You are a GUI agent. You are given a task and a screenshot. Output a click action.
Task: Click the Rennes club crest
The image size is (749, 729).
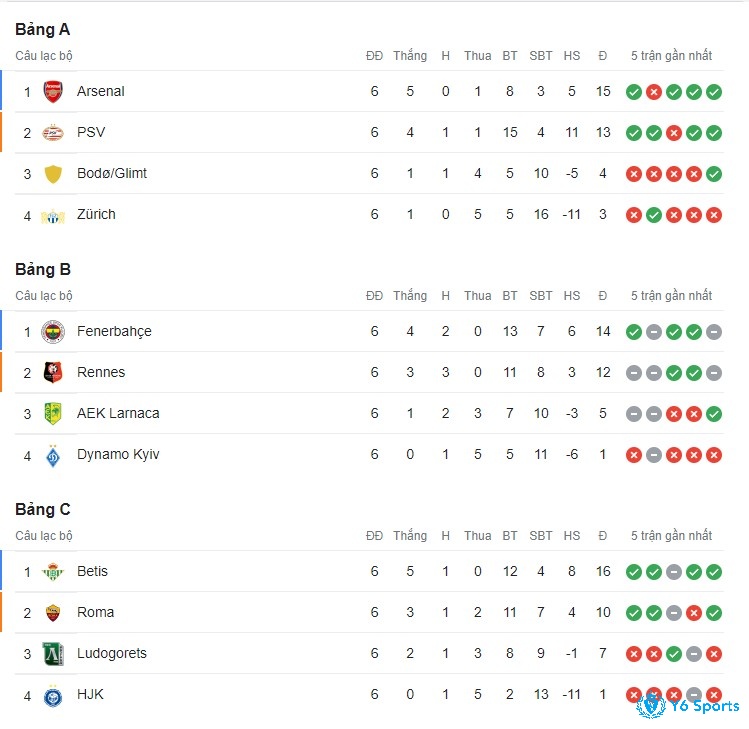tap(53, 372)
